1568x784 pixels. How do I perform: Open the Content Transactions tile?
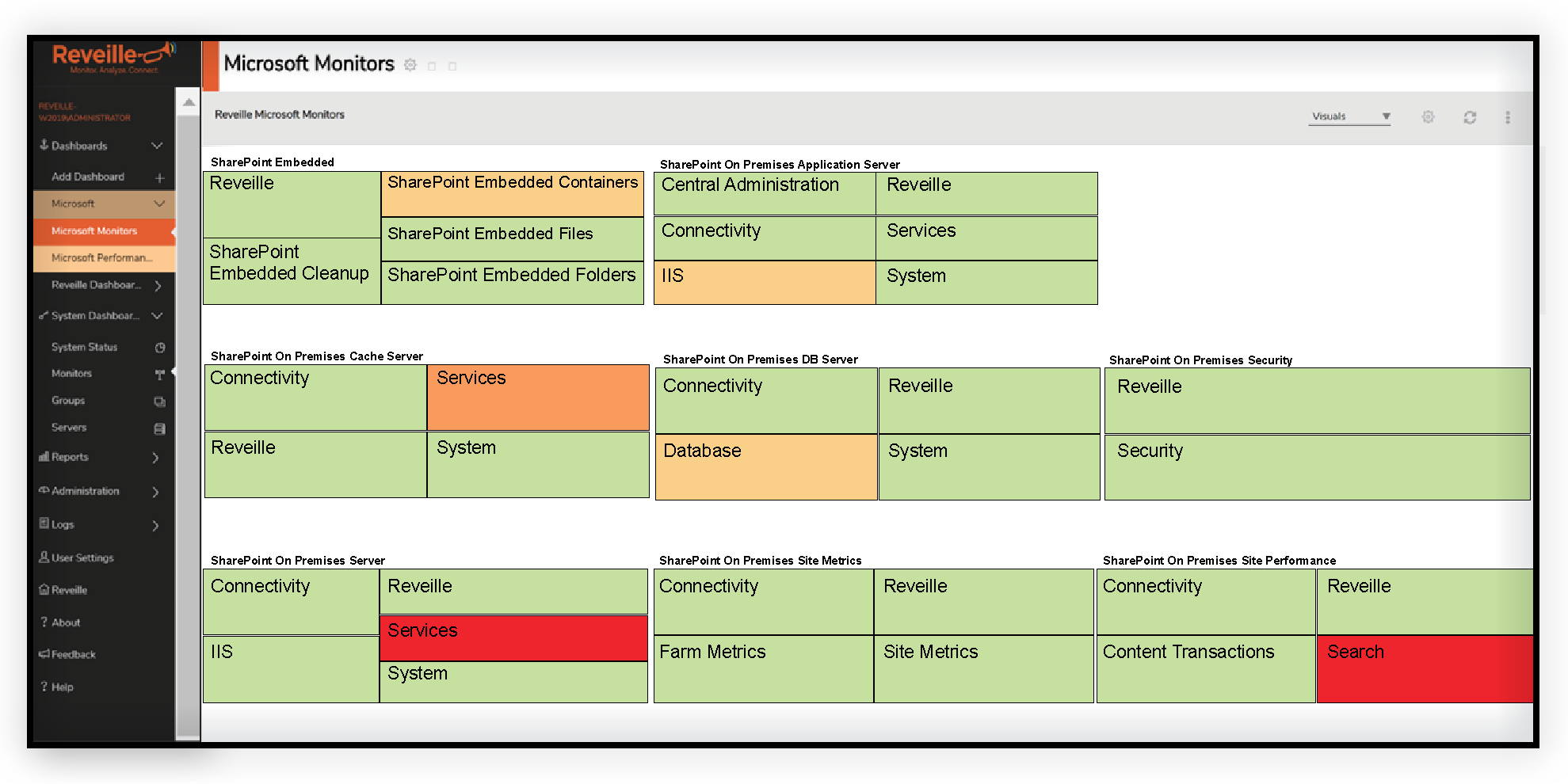tap(1206, 669)
